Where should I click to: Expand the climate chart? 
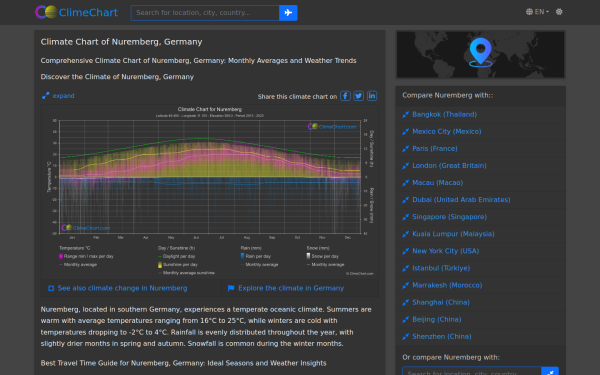click(x=63, y=96)
